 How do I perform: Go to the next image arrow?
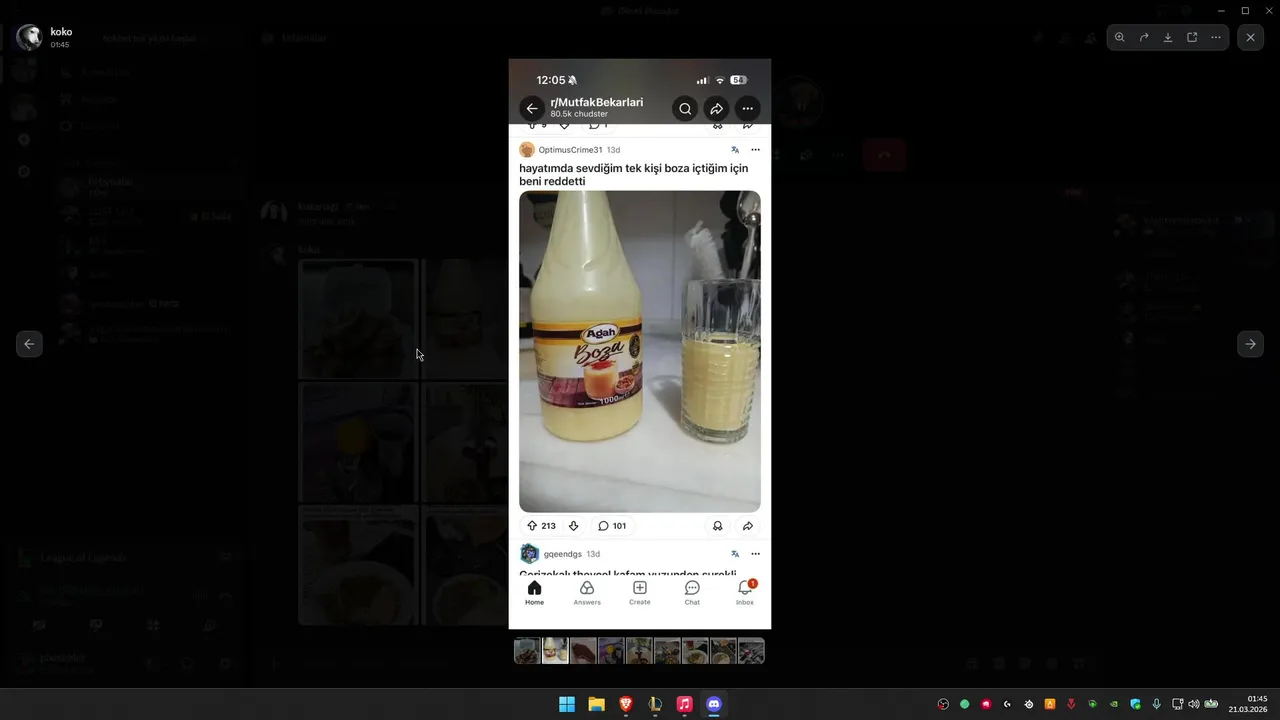tap(1250, 344)
